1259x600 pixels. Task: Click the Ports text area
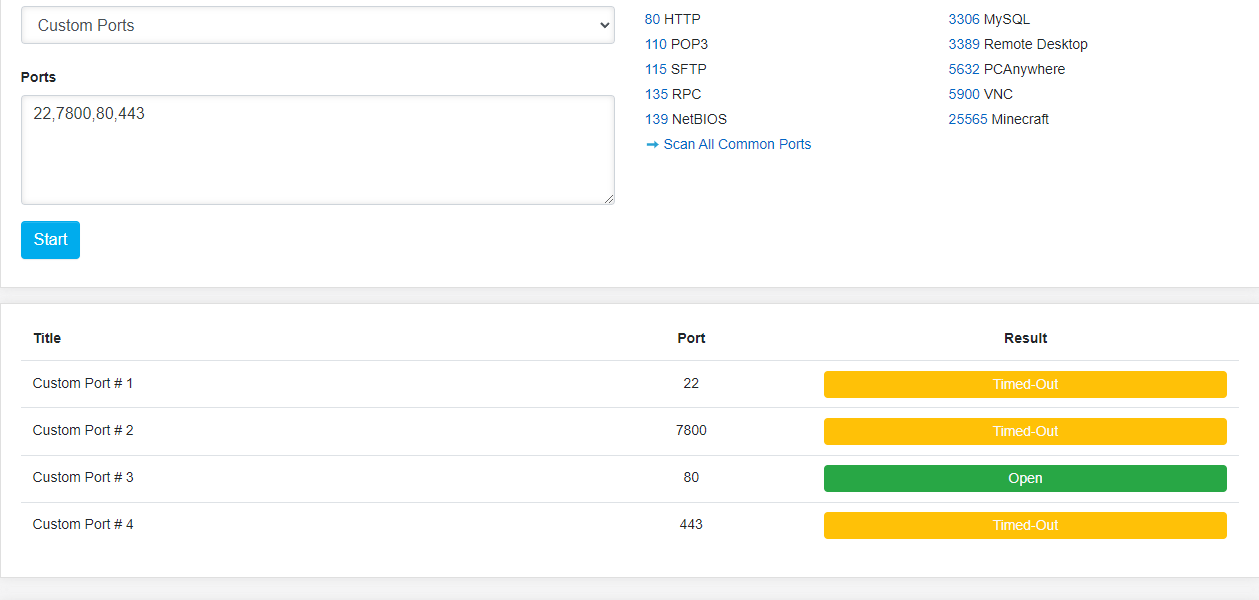coord(317,150)
